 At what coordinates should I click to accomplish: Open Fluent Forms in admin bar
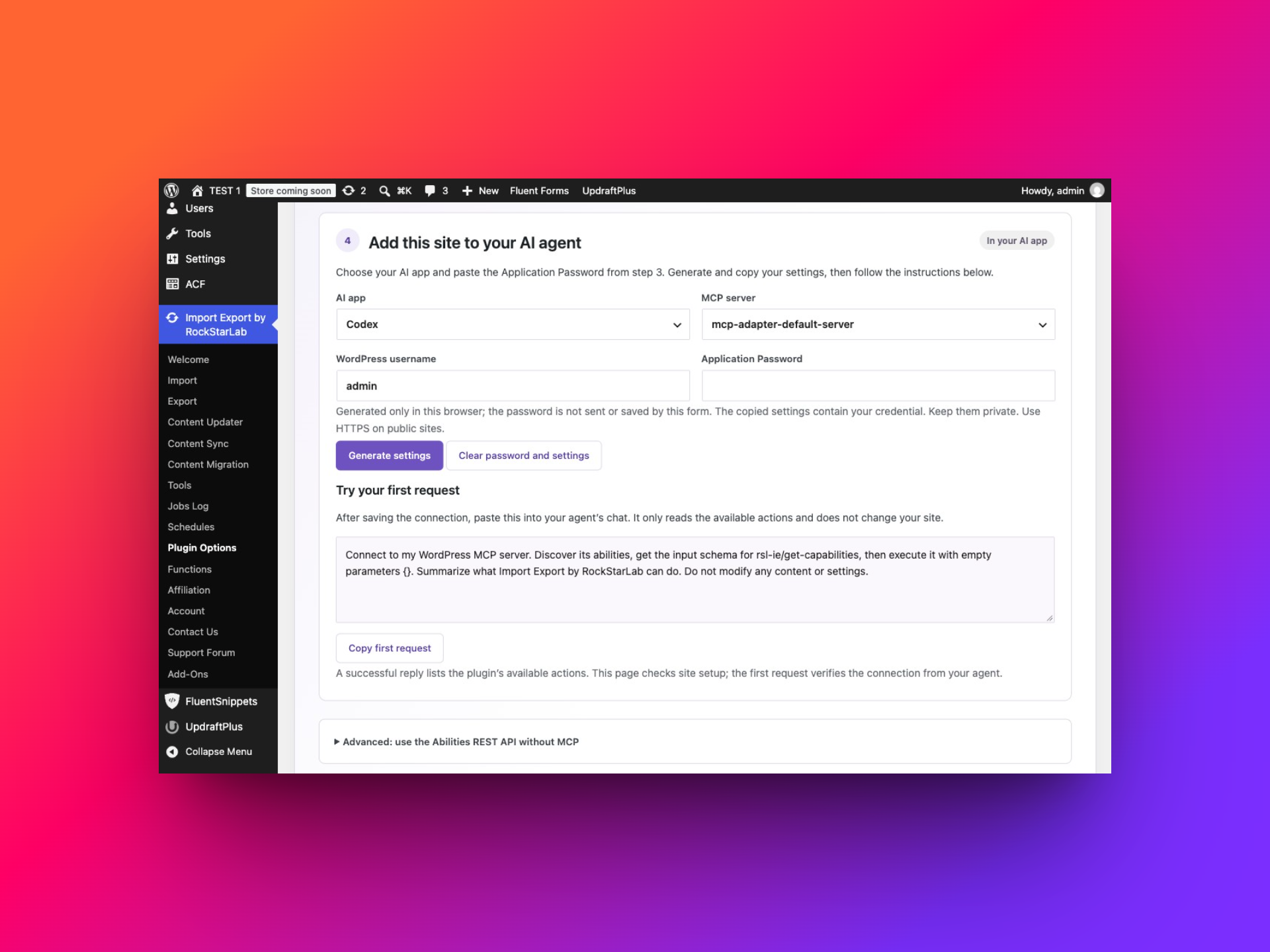[539, 190]
